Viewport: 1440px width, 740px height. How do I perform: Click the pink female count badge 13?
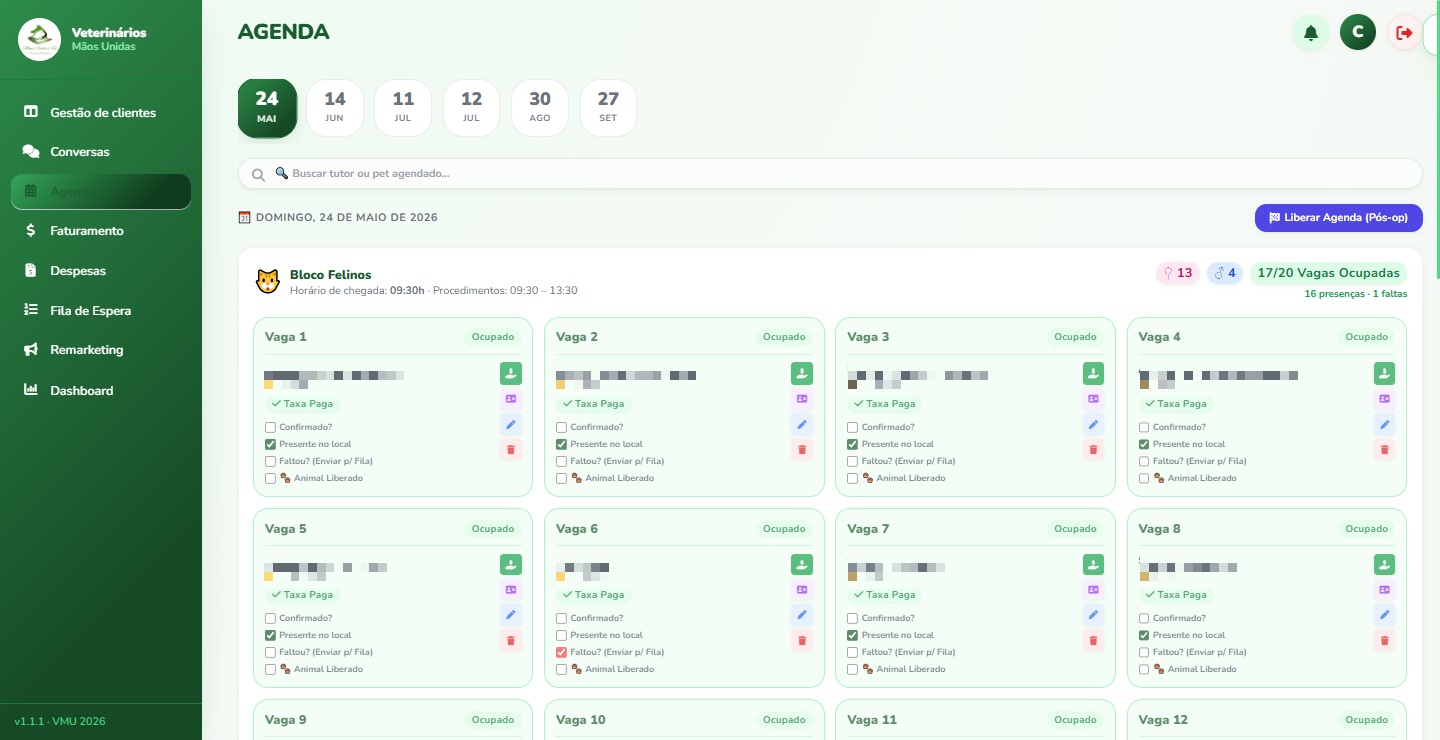point(1178,273)
